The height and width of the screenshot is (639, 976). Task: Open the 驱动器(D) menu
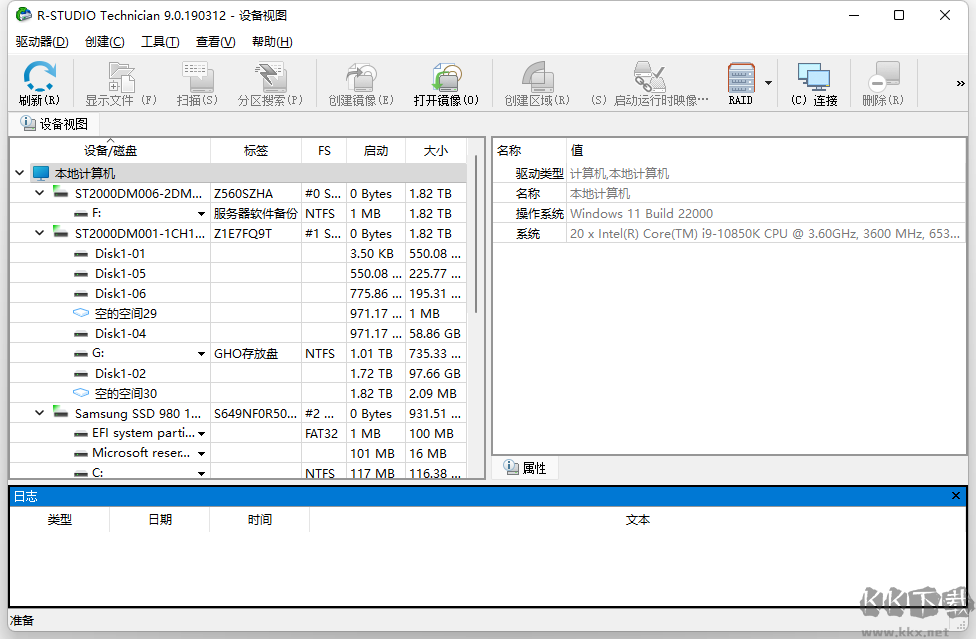[x=42, y=42]
